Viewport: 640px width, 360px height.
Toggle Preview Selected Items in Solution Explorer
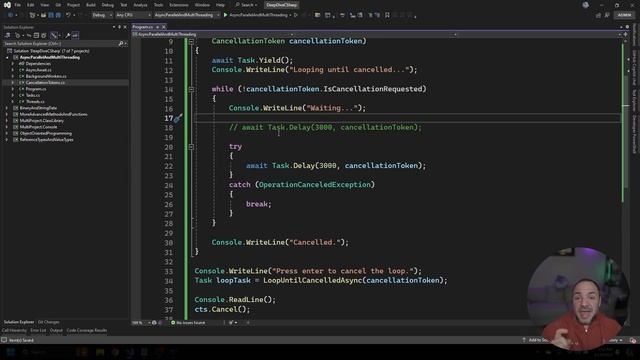coord(75,36)
